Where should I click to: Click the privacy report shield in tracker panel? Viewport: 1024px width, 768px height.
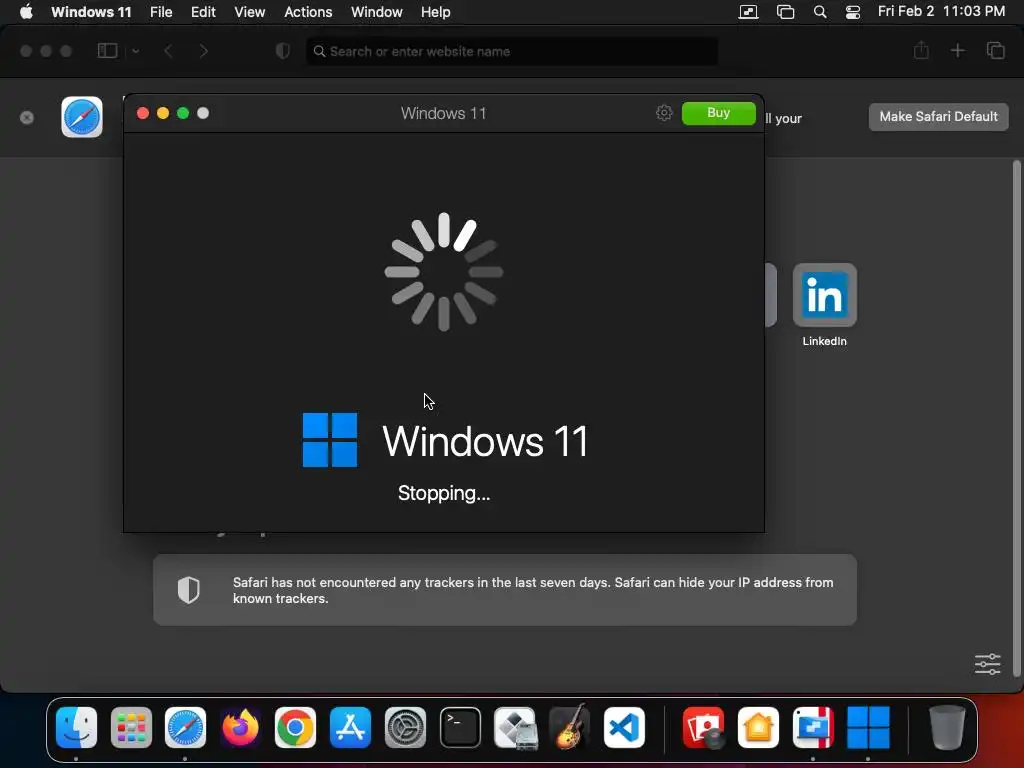189,590
